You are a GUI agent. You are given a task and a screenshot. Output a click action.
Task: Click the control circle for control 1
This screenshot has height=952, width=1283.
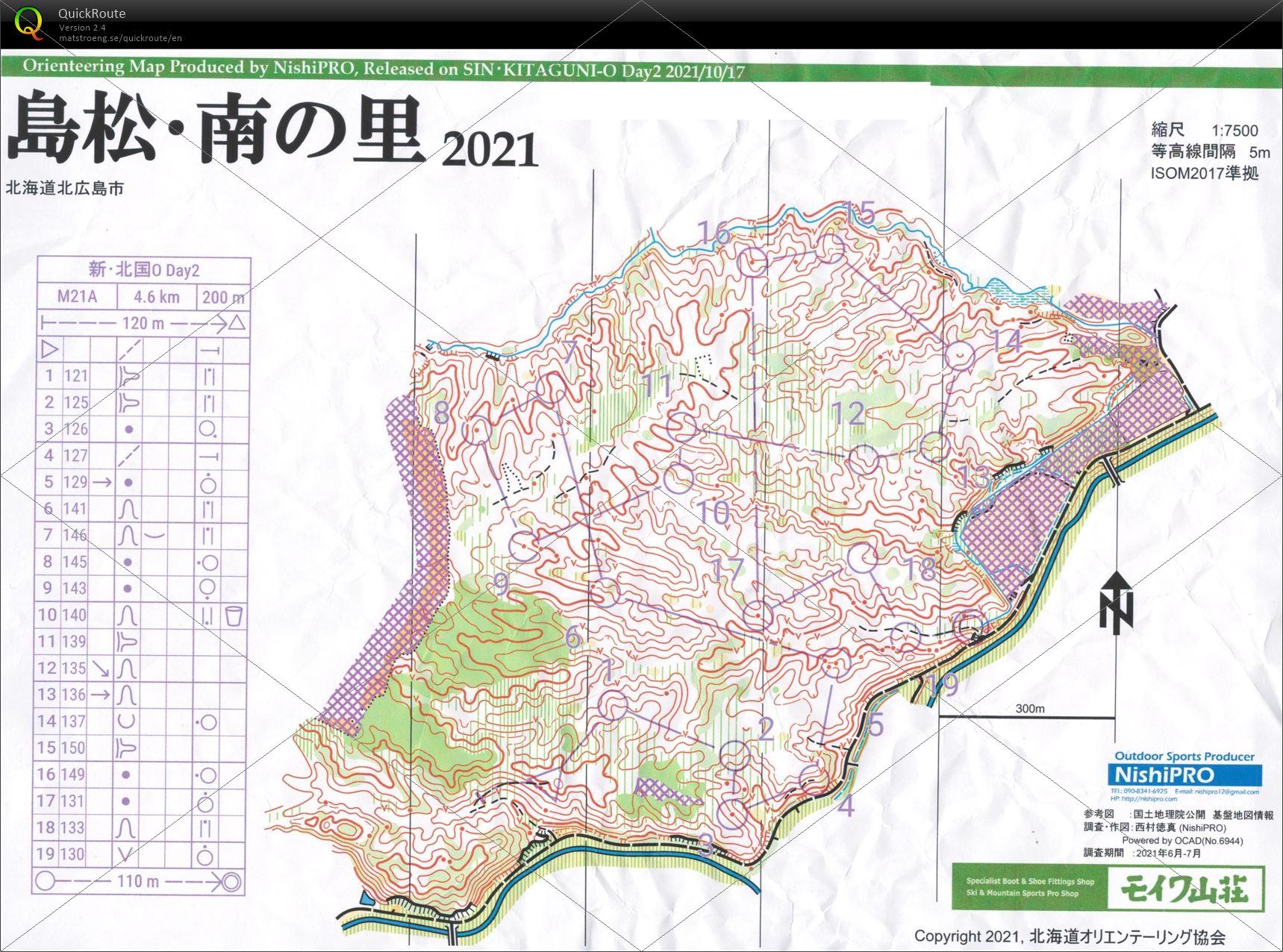[x=613, y=705]
